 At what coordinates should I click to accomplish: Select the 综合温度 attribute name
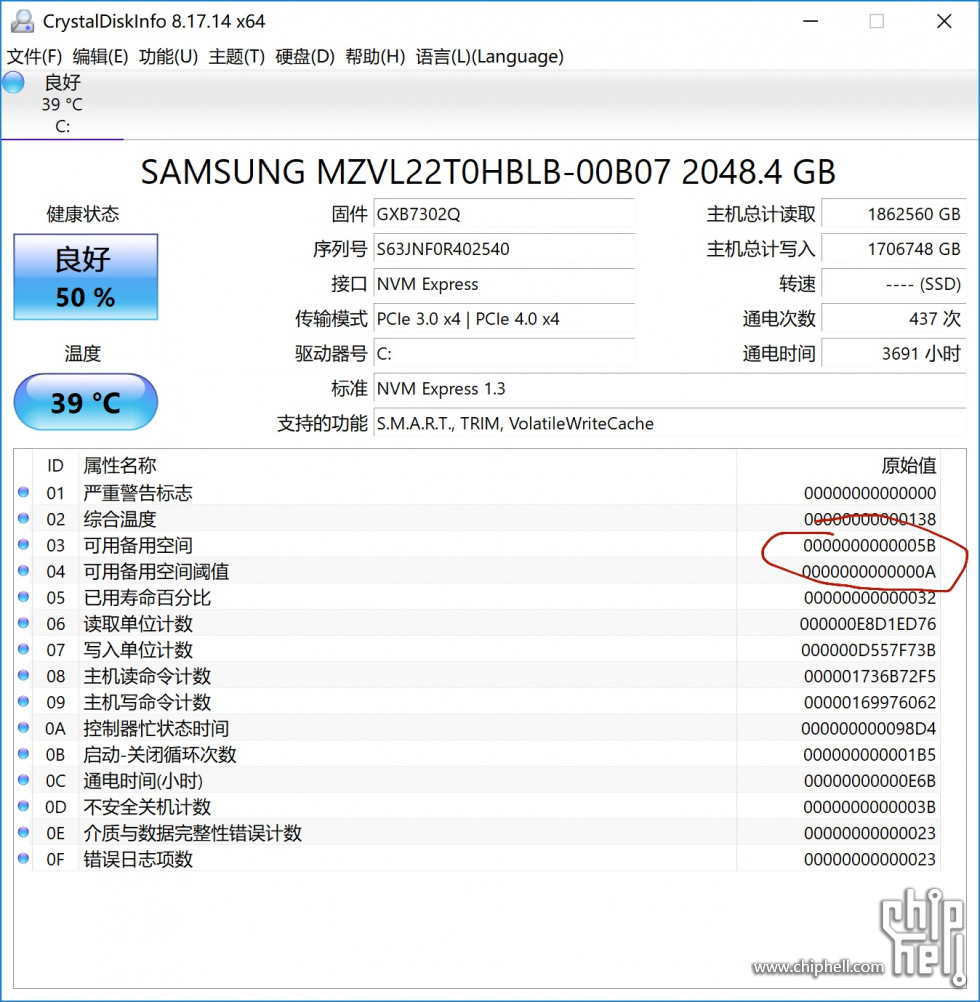click(x=119, y=520)
